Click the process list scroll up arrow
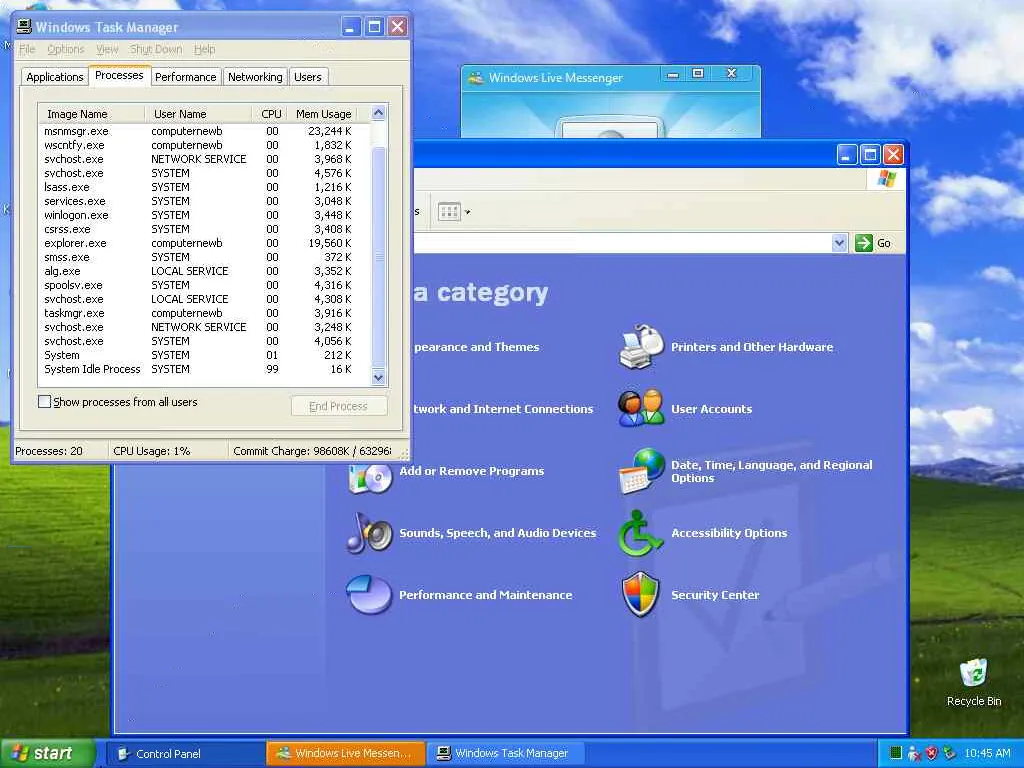1024x768 pixels. (x=378, y=113)
